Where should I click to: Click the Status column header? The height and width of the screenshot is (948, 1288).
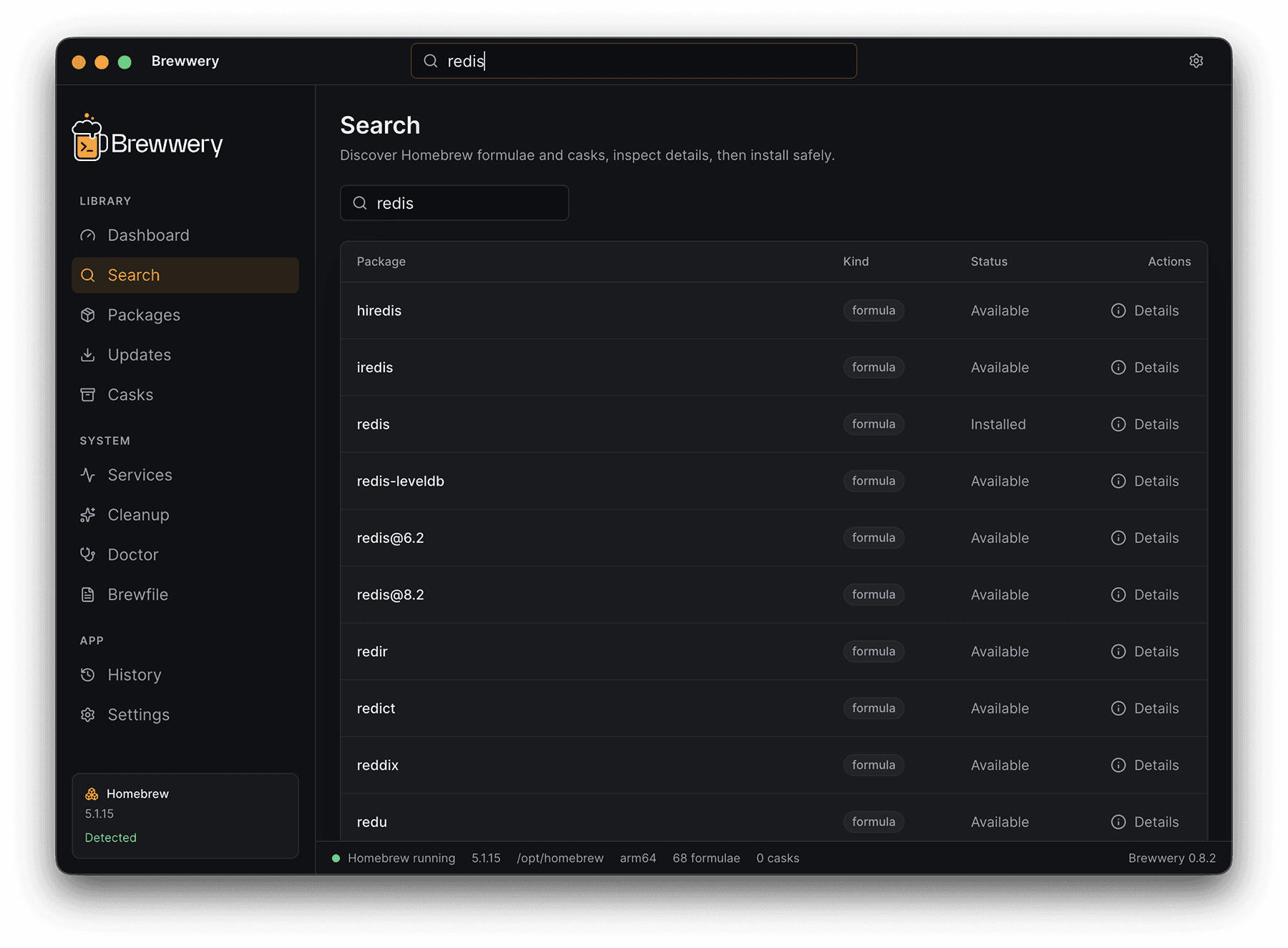pos(989,262)
